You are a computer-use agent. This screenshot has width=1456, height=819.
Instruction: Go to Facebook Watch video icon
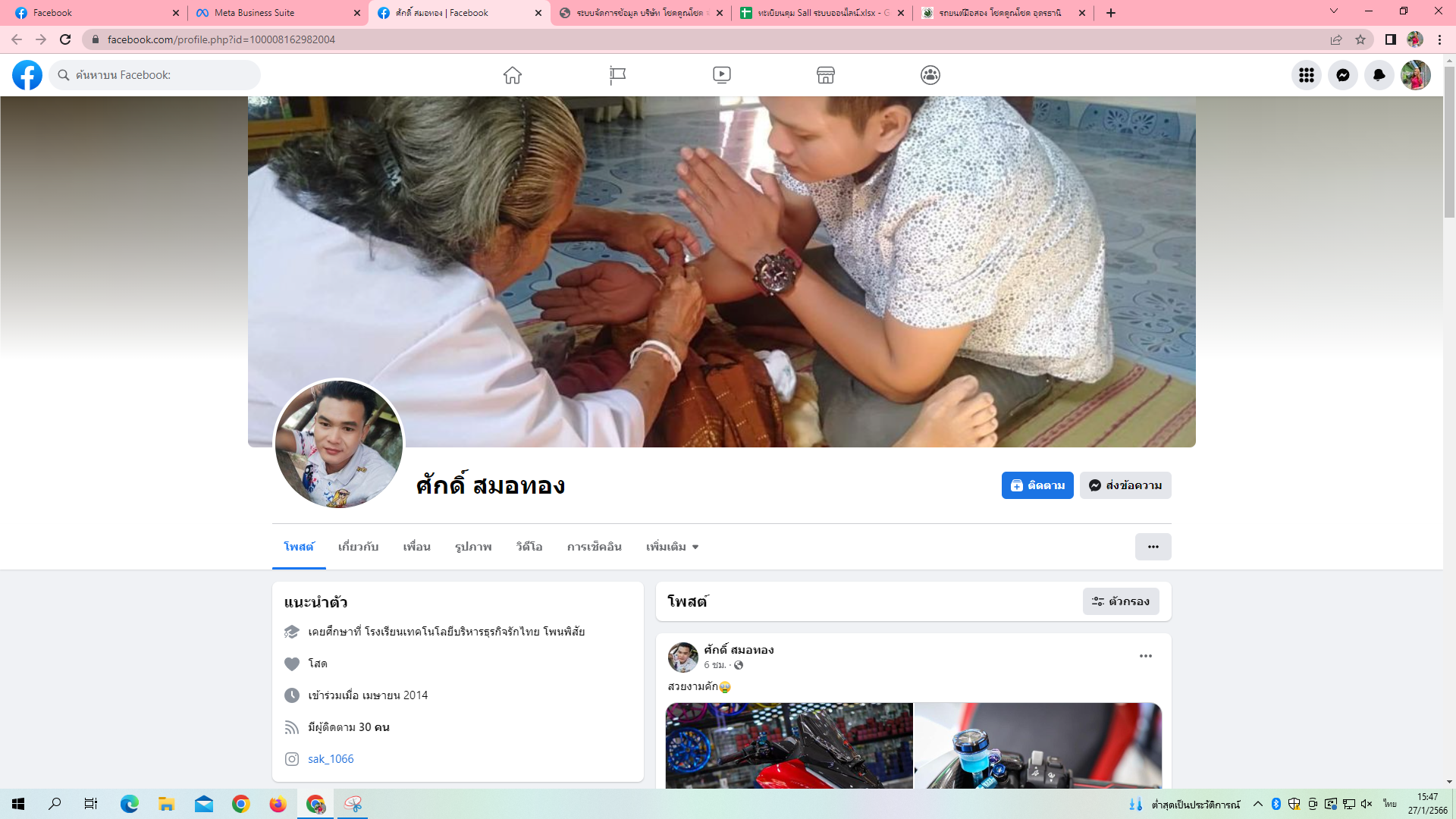coord(722,75)
